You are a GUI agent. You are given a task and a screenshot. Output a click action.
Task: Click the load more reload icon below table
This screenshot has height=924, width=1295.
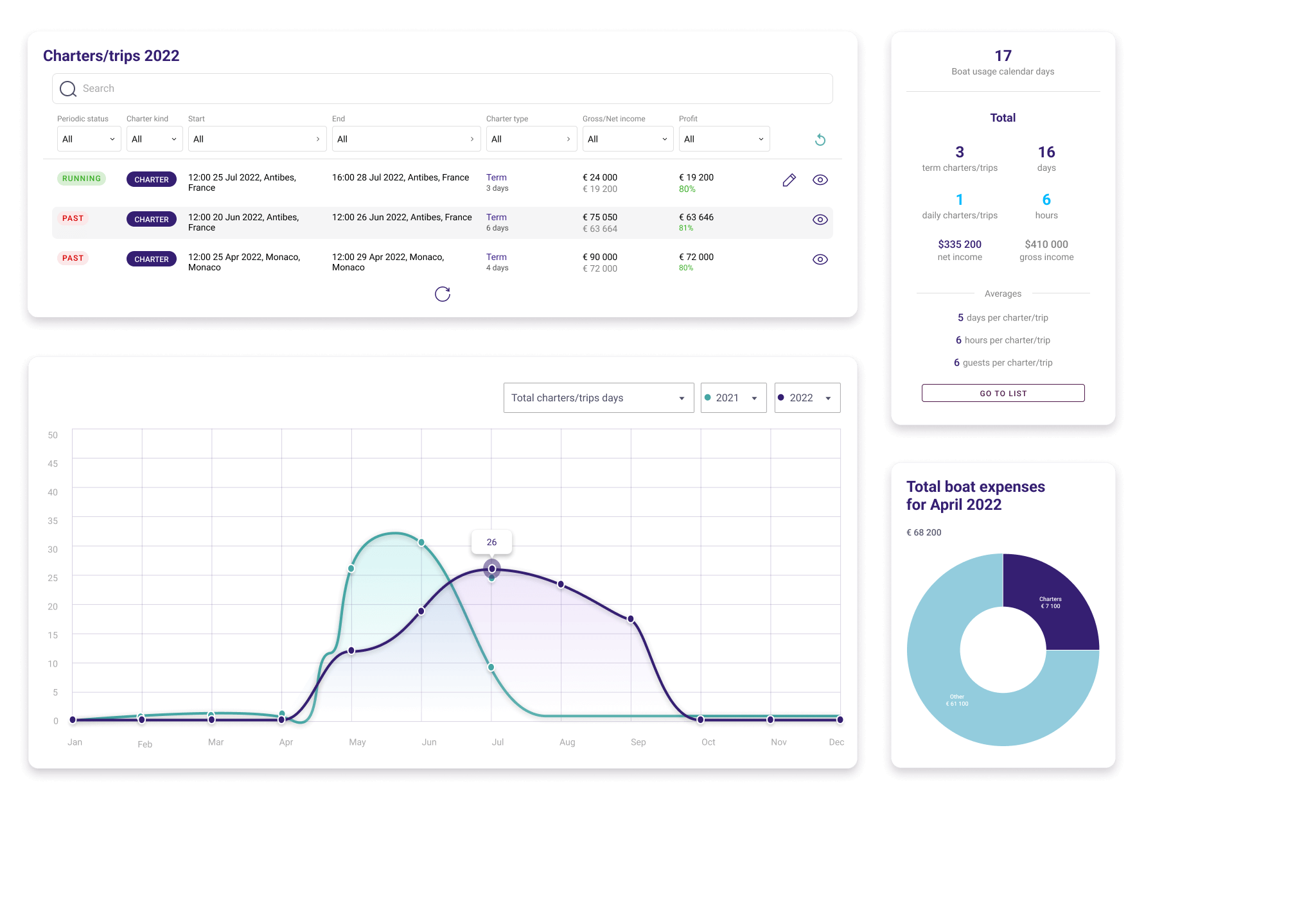pos(442,294)
